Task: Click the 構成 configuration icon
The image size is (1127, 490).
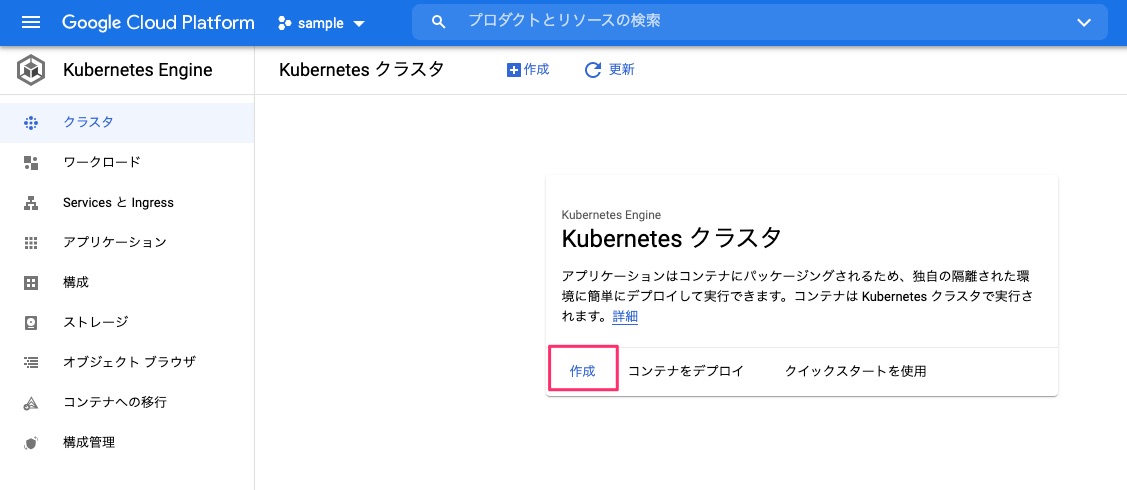Action: (x=30, y=282)
